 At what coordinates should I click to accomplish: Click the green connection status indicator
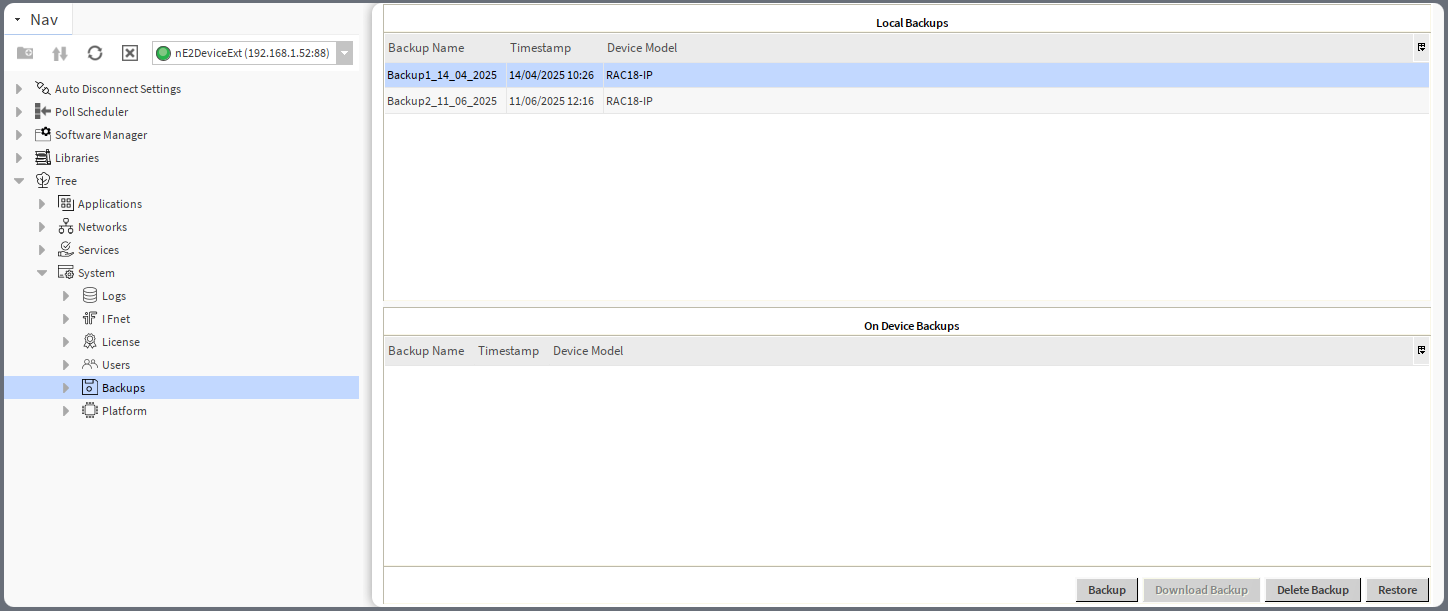[162, 53]
